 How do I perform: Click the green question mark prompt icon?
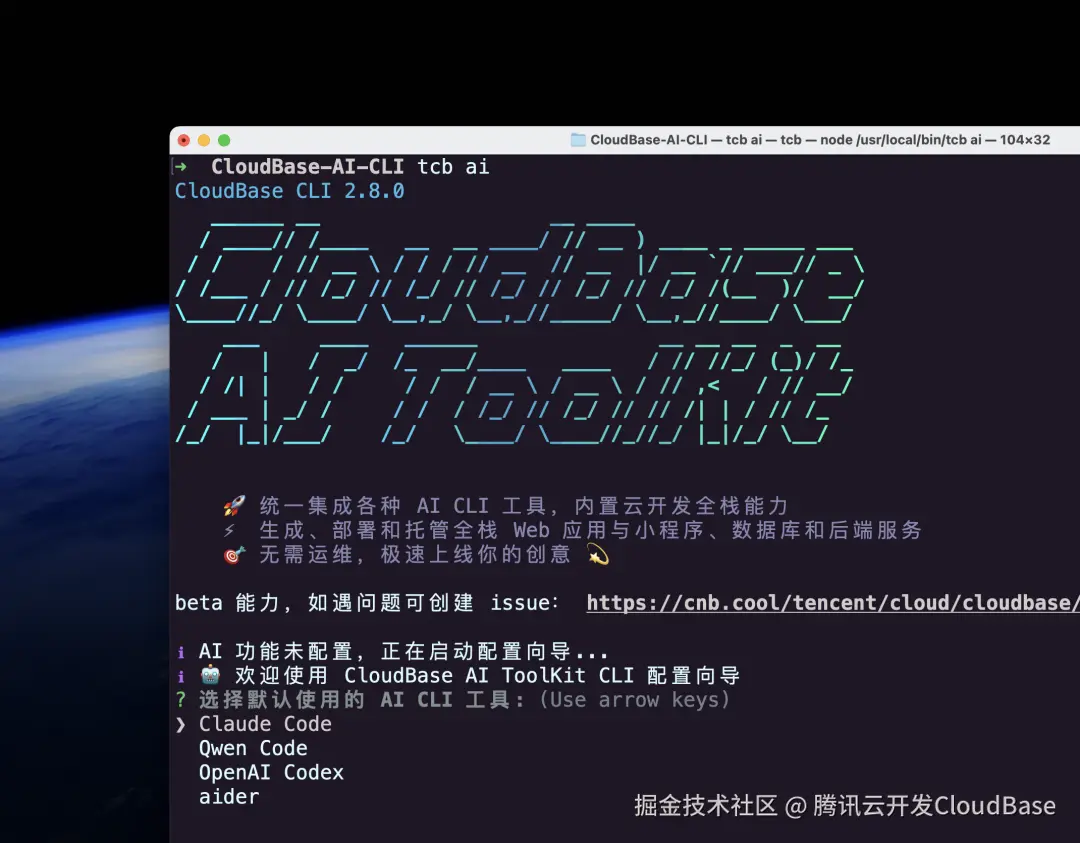coord(180,699)
